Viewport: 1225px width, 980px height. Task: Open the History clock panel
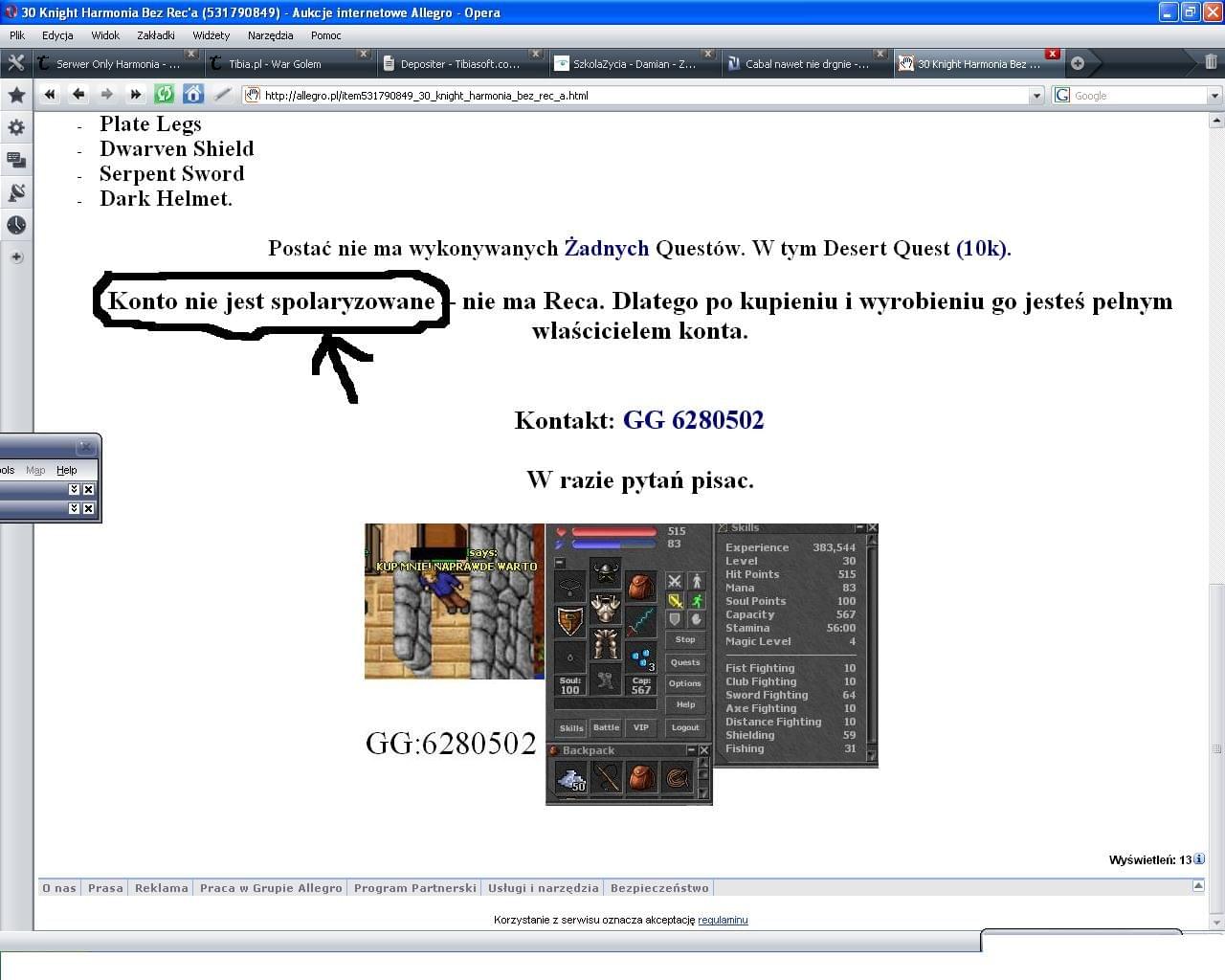tap(16, 225)
